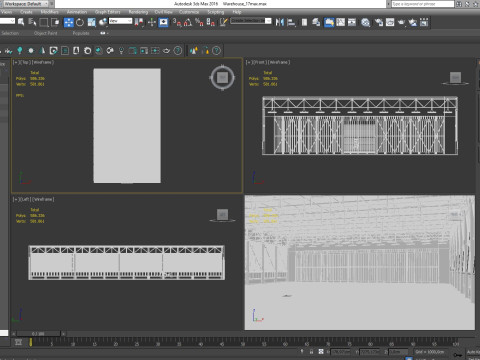Open Mini Curve Editor icon by timeline
Viewport: 480px width, 360px height.
pyautogui.click(x=18, y=342)
